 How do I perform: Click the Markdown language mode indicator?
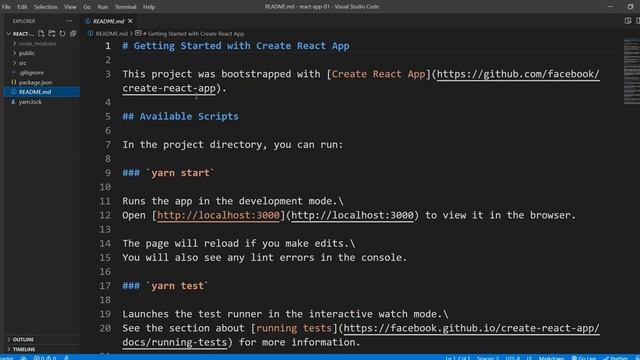pos(551,358)
